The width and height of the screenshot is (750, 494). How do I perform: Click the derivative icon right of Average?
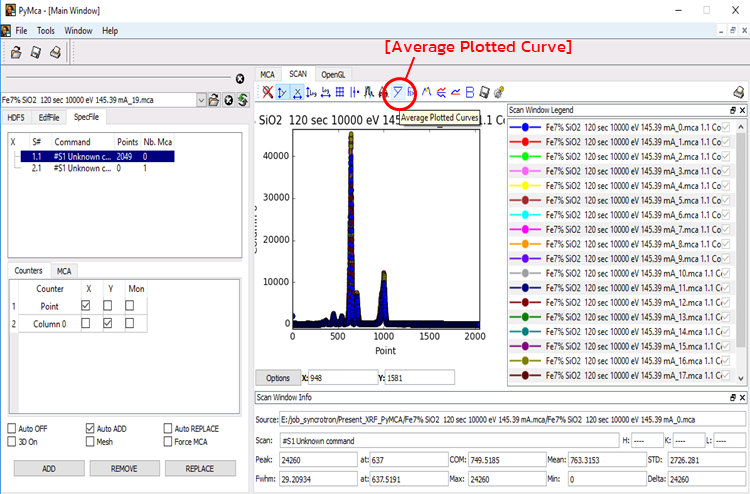click(x=411, y=92)
